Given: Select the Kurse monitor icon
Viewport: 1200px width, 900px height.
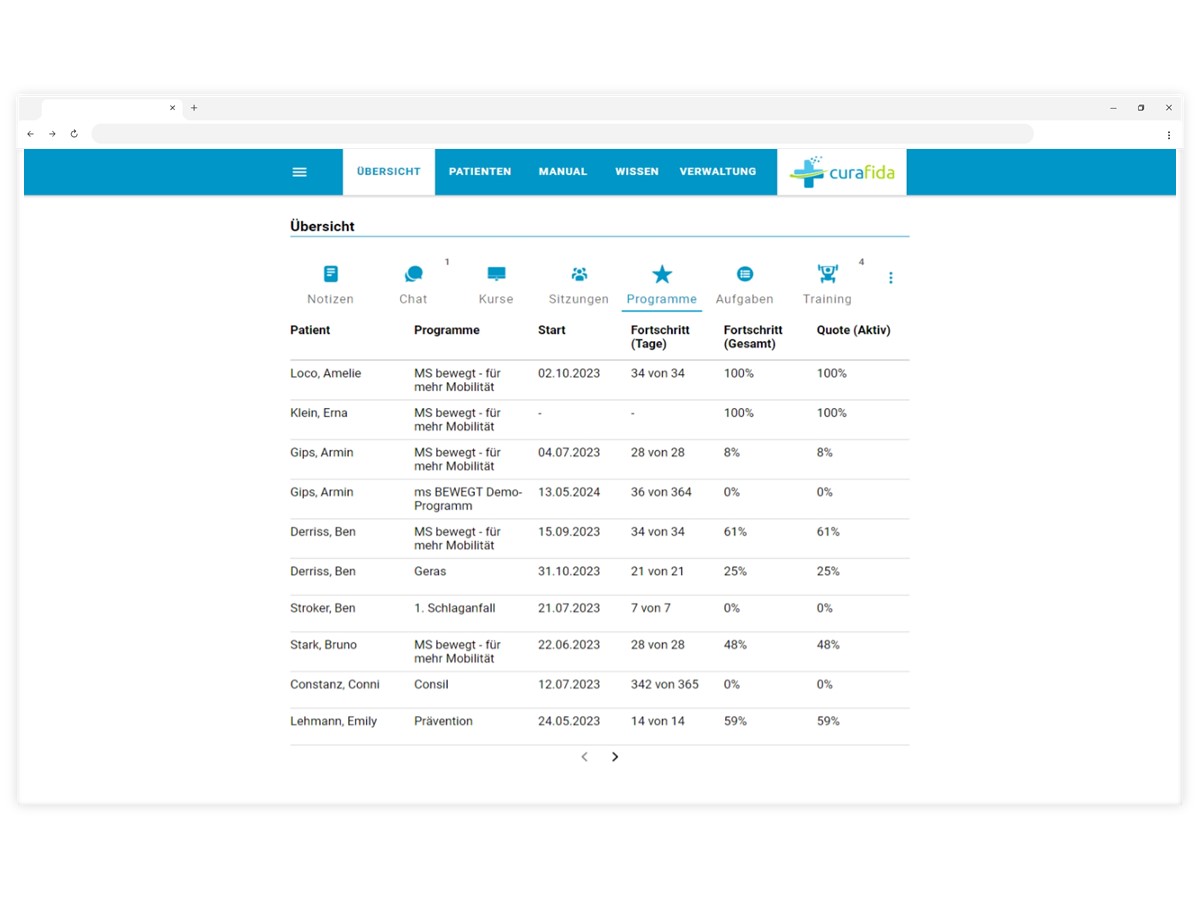Looking at the screenshot, I should (496, 274).
